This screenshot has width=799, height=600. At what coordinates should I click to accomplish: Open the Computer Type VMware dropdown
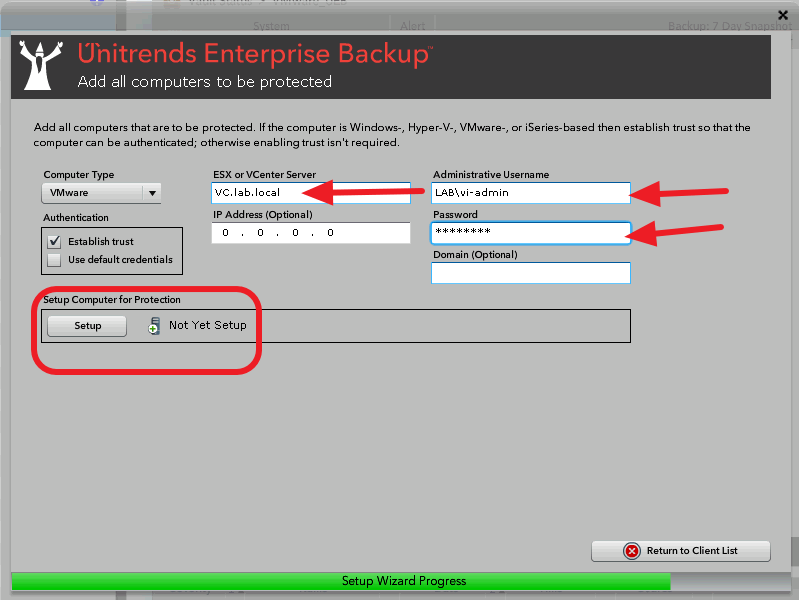click(101, 193)
